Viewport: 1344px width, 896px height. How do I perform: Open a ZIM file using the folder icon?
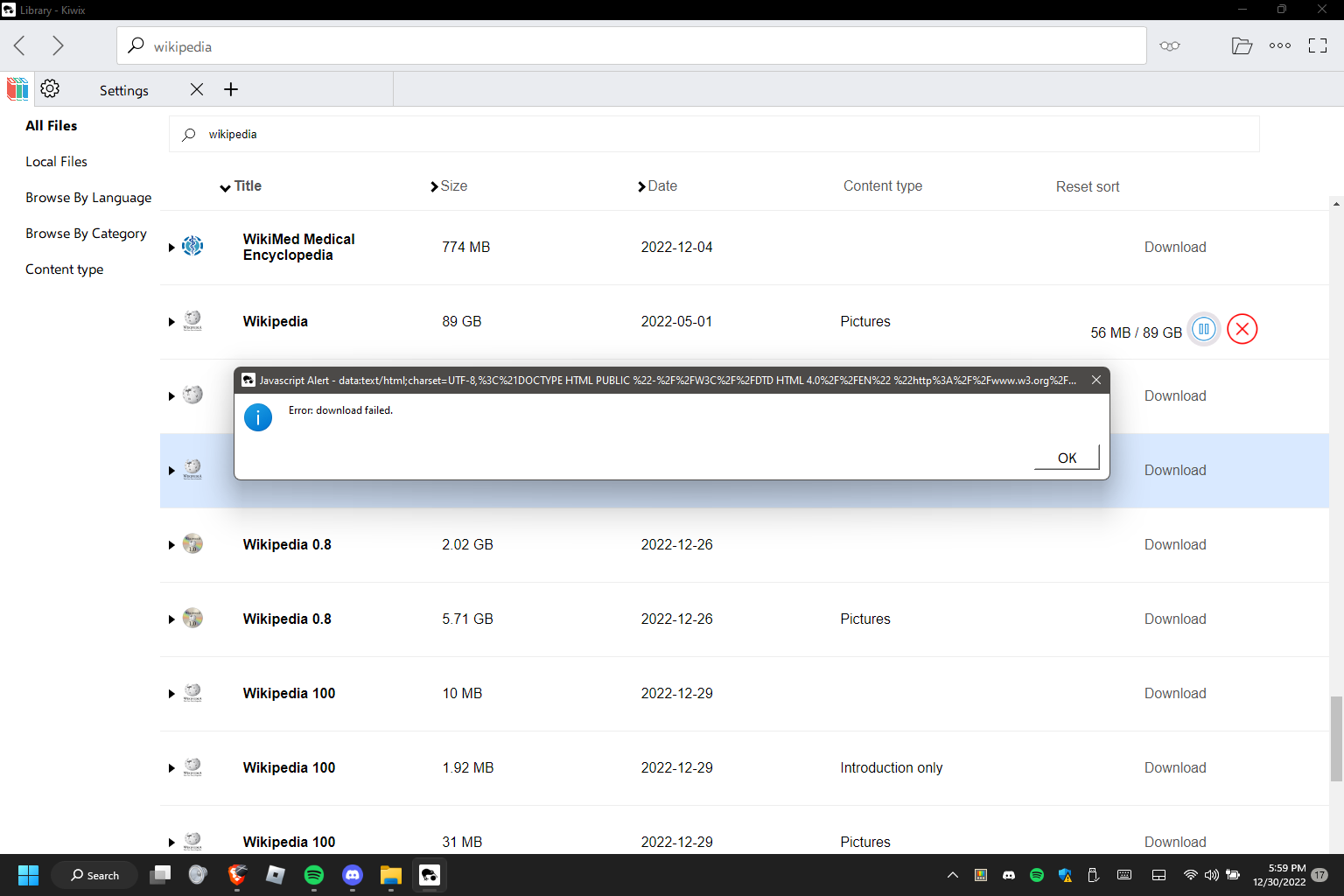[x=1242, y=45]
